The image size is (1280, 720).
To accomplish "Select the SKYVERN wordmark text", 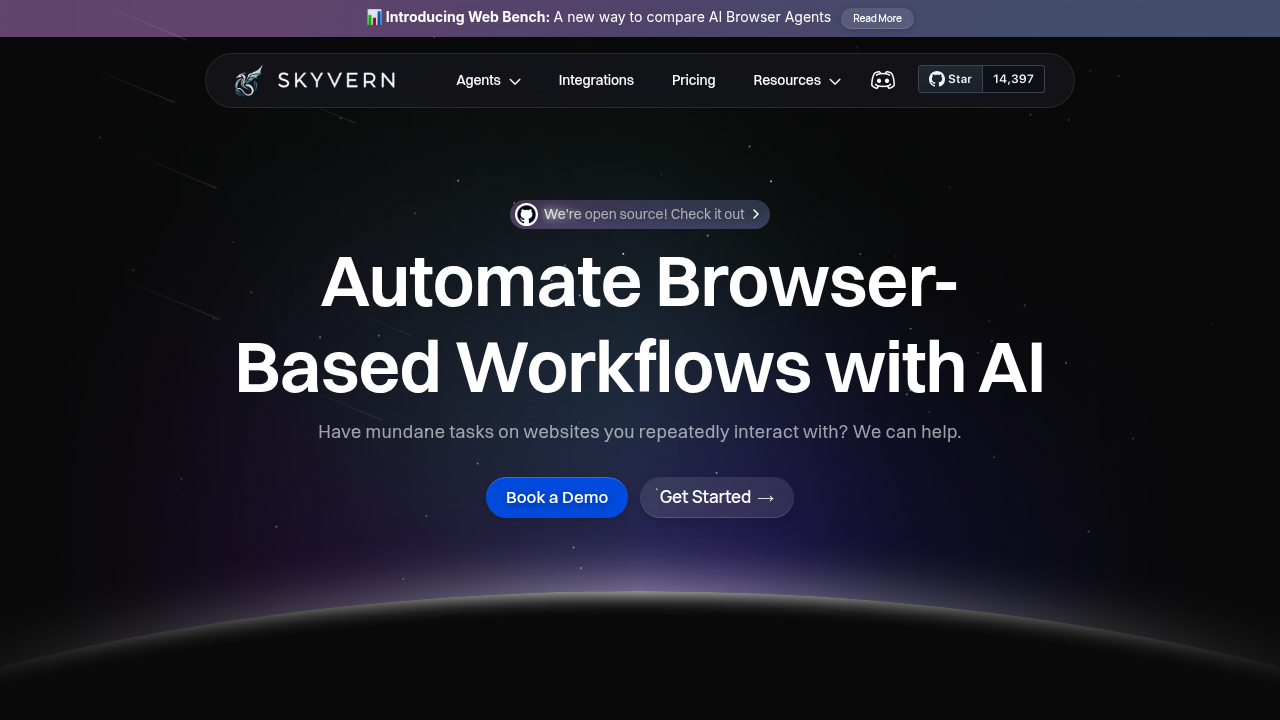I will coord(335,80).
